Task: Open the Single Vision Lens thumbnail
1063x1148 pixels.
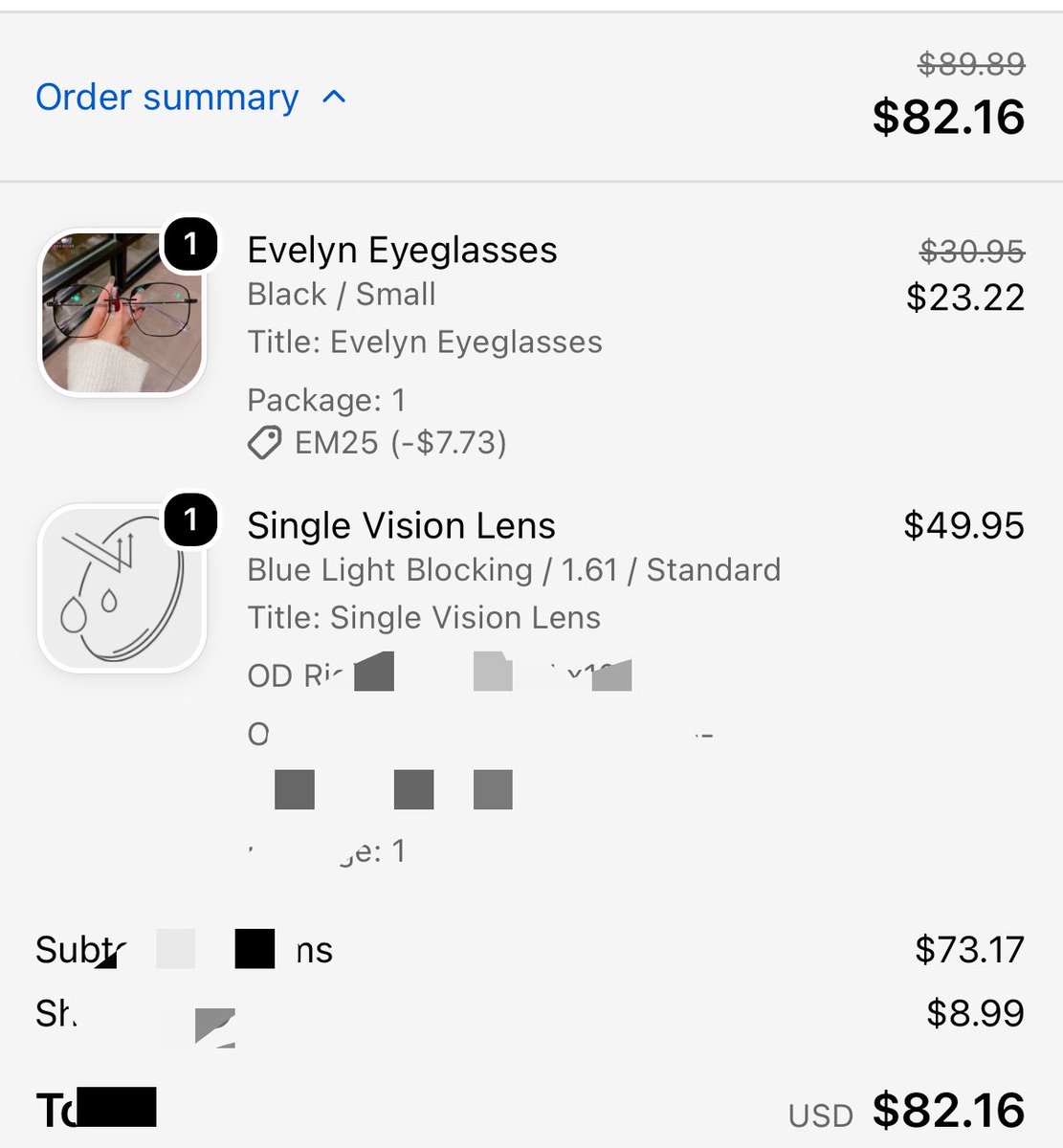Action: point(122,588)
